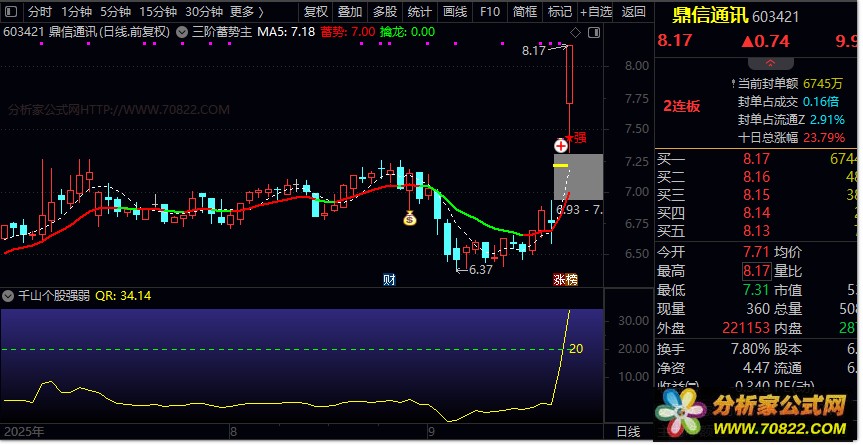Click the month 9 timeline marker
Viewport: 863px width, 445px height.
[431, 432]
